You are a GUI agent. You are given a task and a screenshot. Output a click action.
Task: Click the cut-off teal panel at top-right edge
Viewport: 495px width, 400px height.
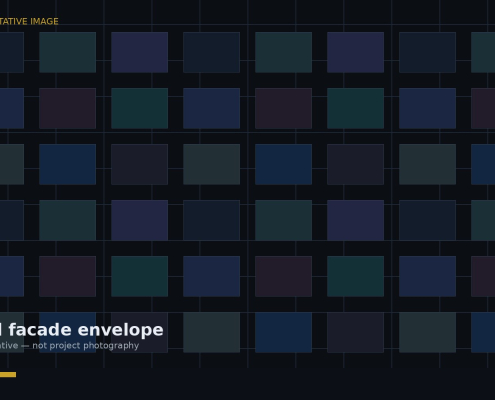tap(483, 52)
